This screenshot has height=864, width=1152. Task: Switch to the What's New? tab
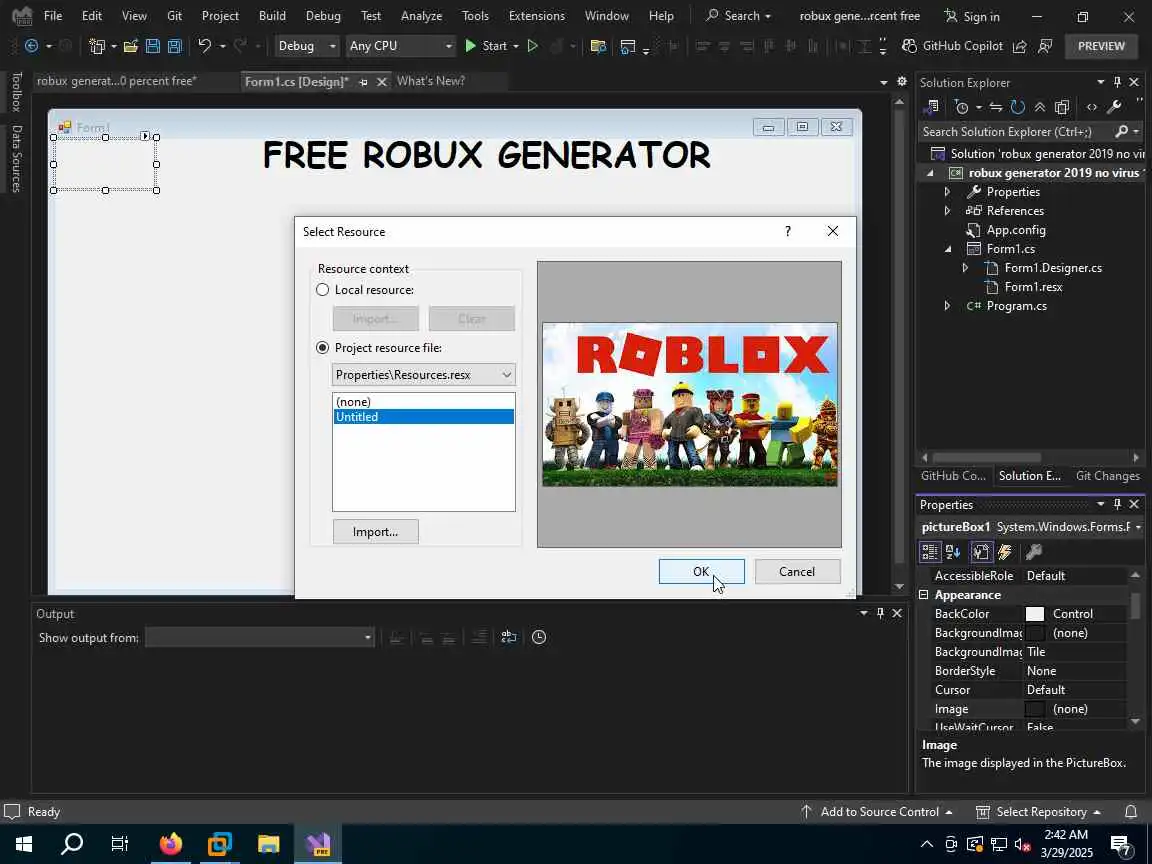431,81
